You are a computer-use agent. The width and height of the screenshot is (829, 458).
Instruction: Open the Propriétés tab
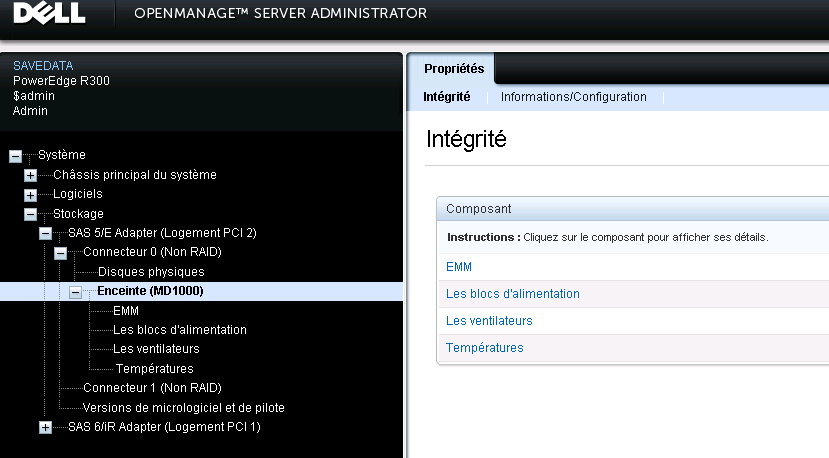(x=454, y=69)
